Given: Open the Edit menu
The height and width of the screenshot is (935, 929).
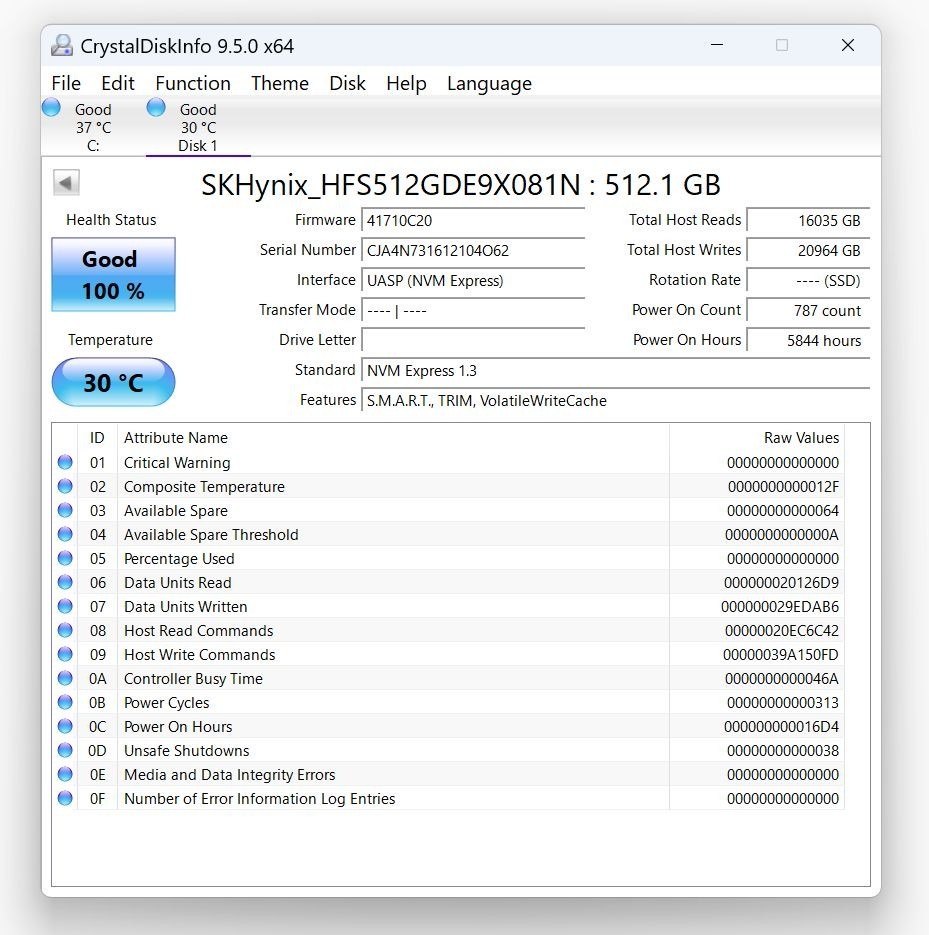Looking at the screenshot, I should pos(117,83).
